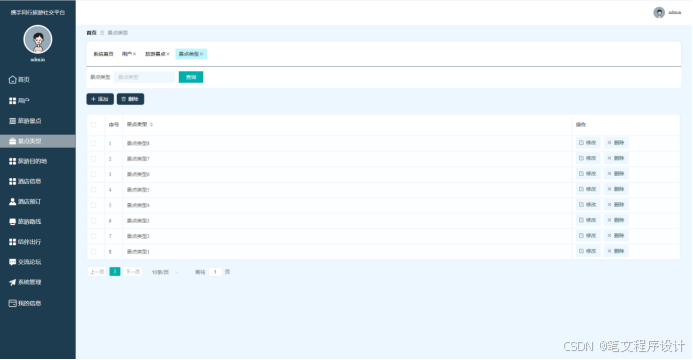Check the checkbox for row number 6
The width and height of the screenshot is (693, 360).
(x=93, y=220)
